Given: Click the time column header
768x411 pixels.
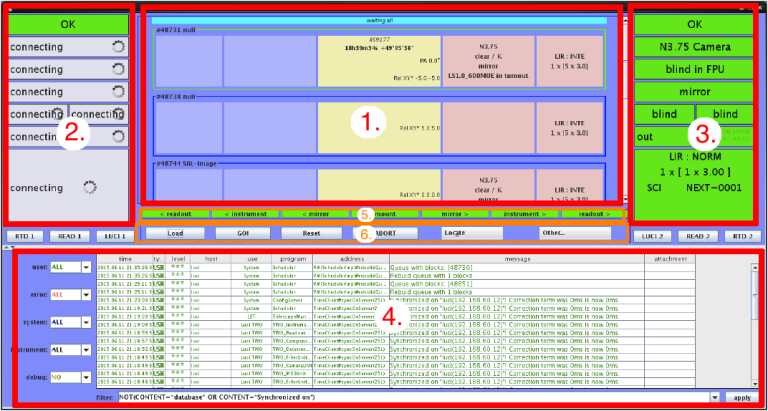Looking at the screenshot, I should [124, 259].
